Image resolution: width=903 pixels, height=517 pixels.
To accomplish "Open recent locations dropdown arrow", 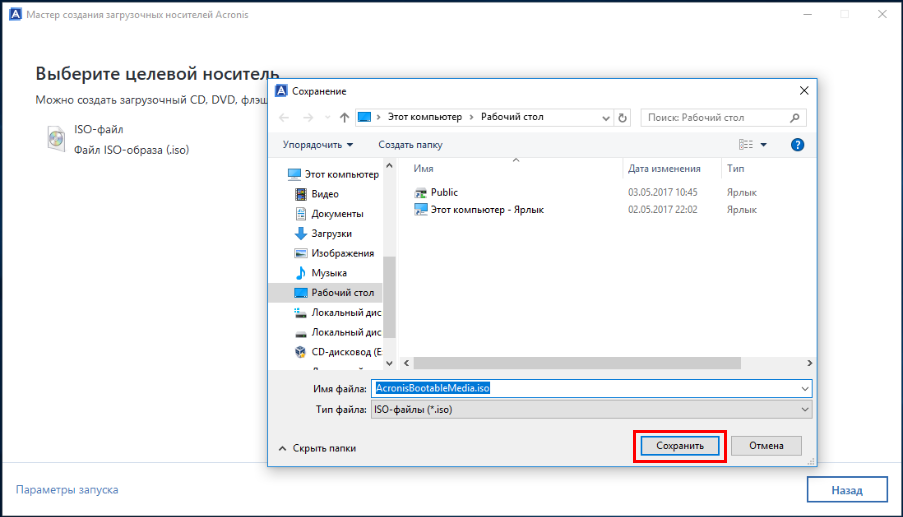I will point(327,117).
